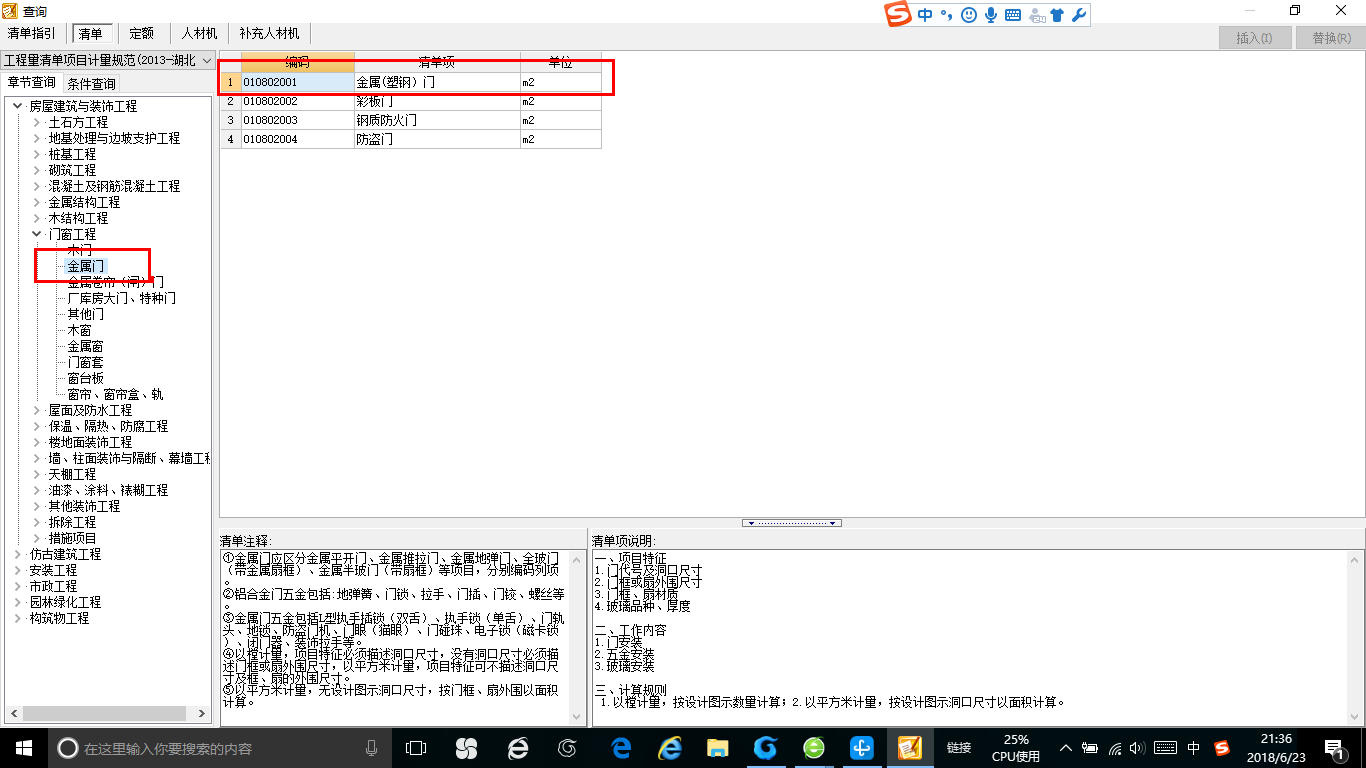Expand the 市政工程 node
Viewport: 1366px width, 768px height.
point(18,586)
